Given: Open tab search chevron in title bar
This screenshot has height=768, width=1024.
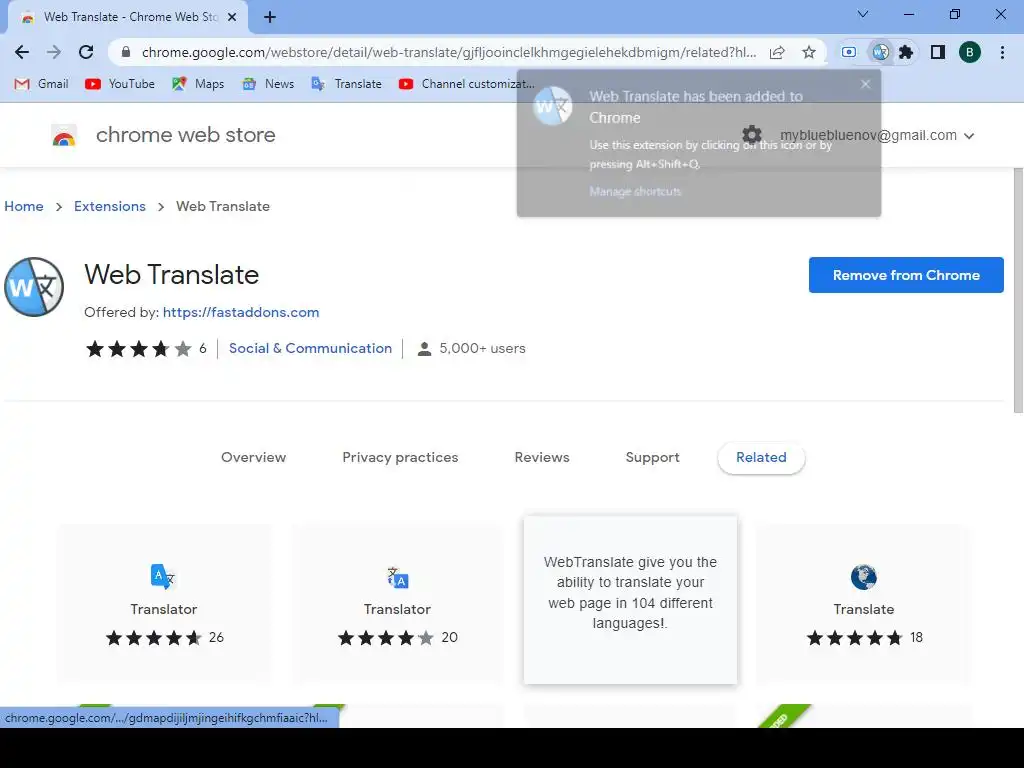Looking at the screenshot, I should (x=863, y=14).
